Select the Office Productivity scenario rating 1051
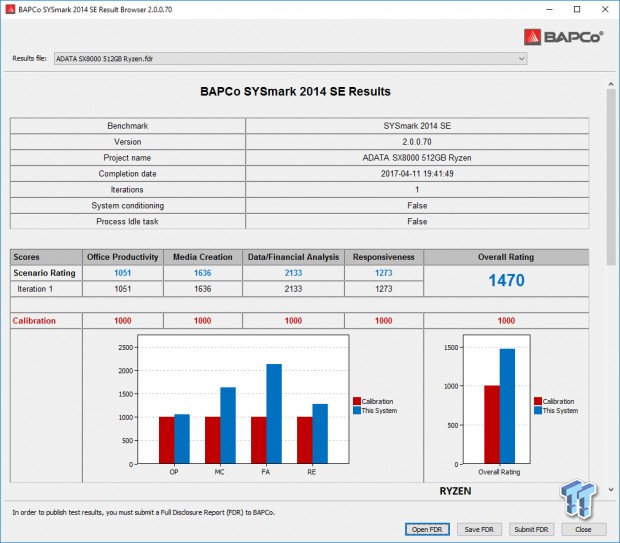Image resolution: width=620 pixels, height=543 pixels. (122, 272)
